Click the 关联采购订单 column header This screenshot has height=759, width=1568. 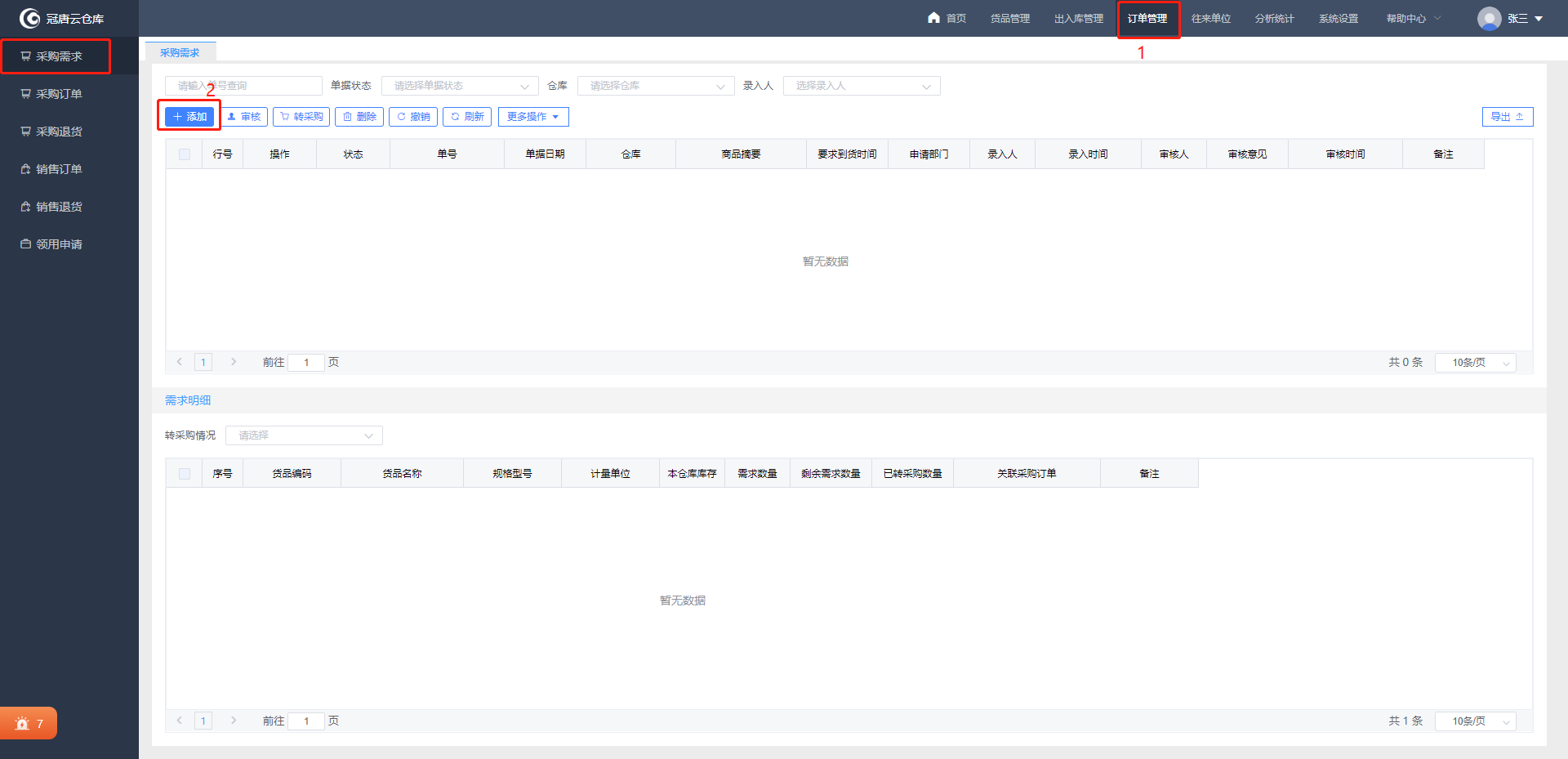1027,474
